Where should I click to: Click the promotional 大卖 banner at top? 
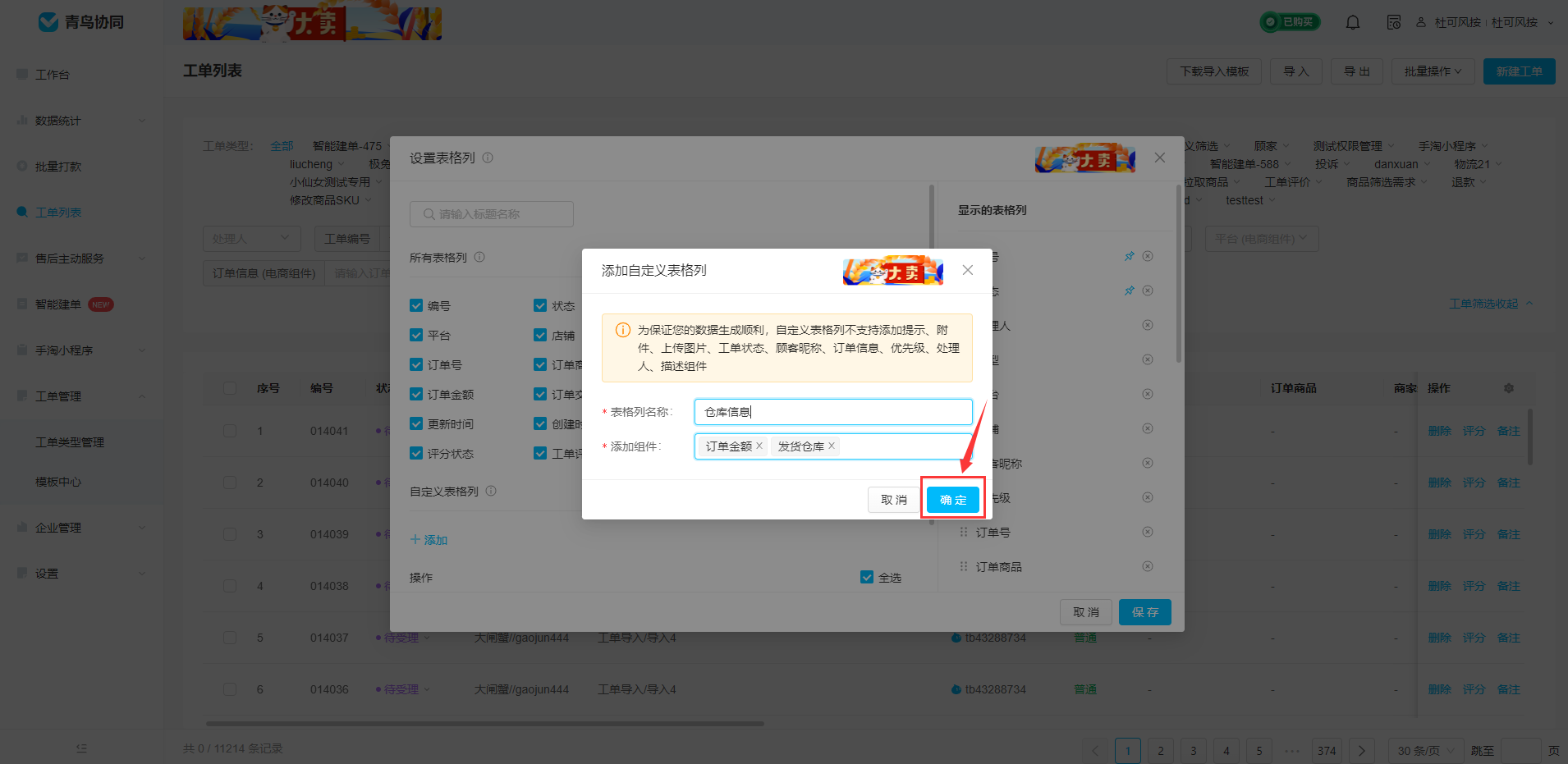[x=312, y=24]
